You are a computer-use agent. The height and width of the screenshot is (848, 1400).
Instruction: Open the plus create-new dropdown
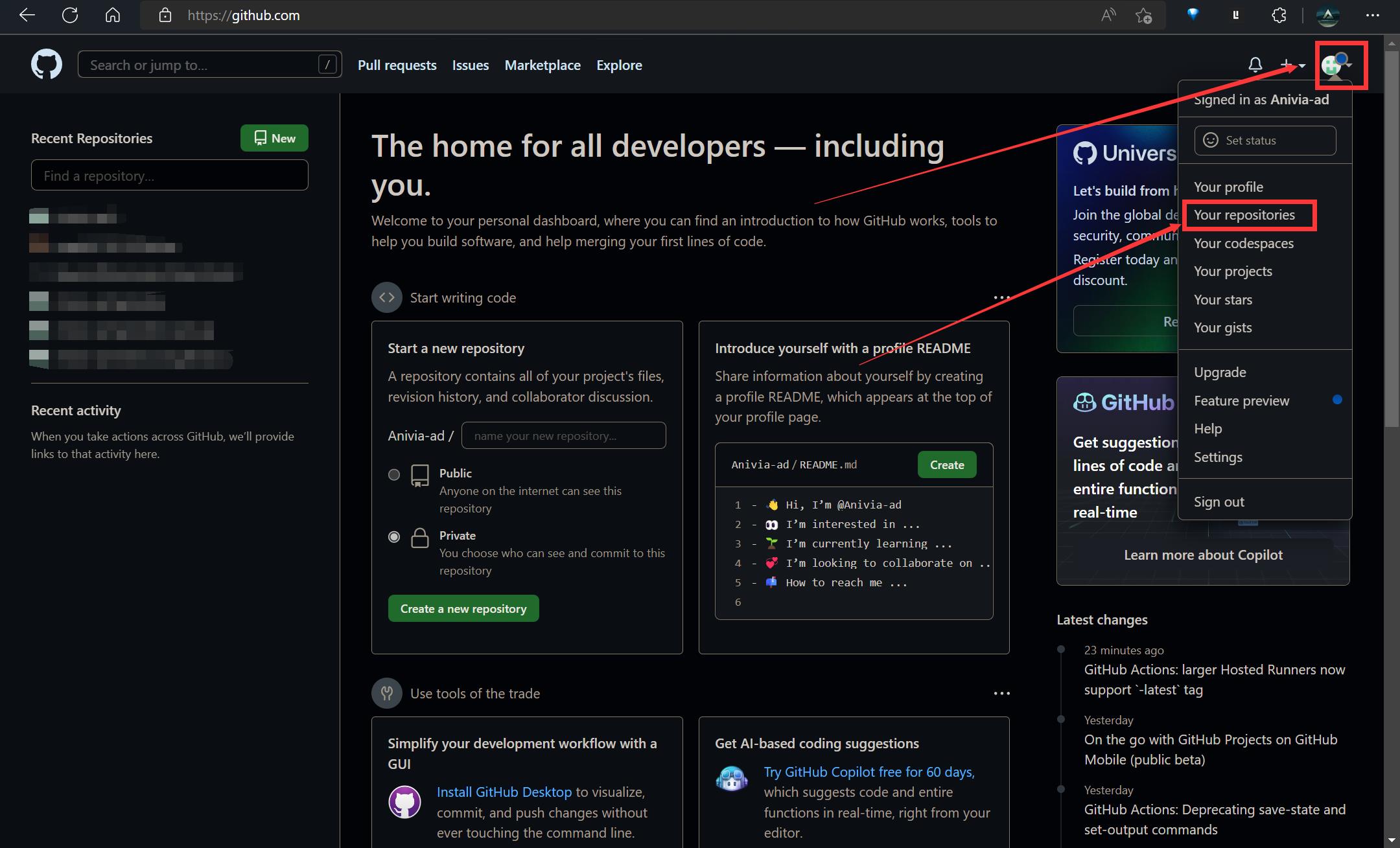[1292, 65]
